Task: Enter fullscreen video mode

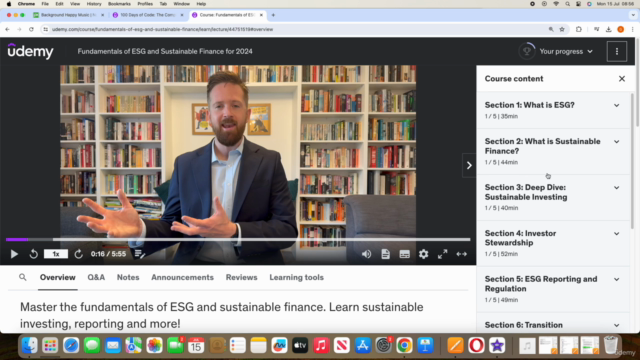Action: pos(442,254)
